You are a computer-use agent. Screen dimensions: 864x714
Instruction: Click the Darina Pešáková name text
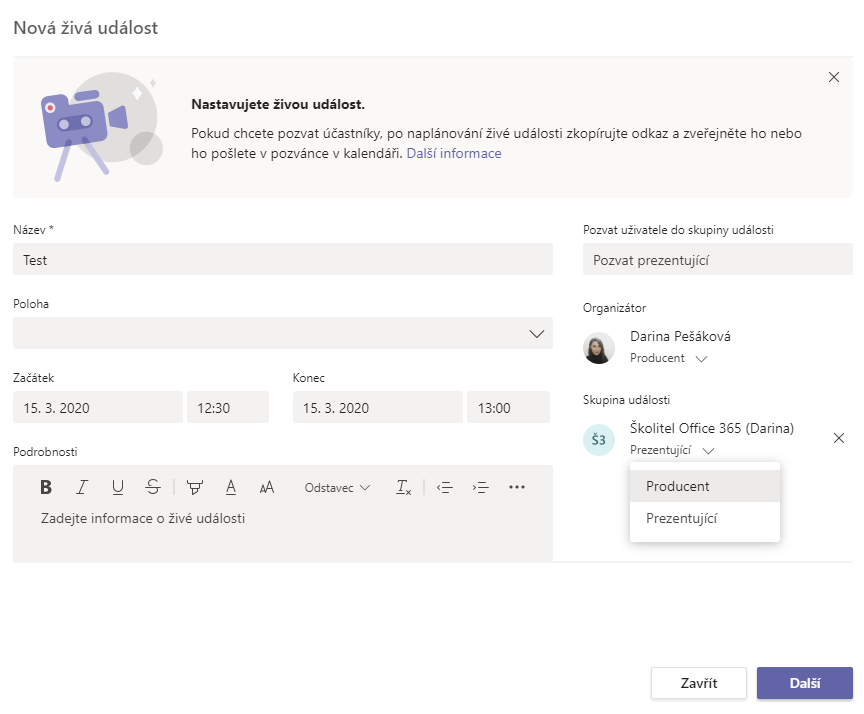[681, 336]
